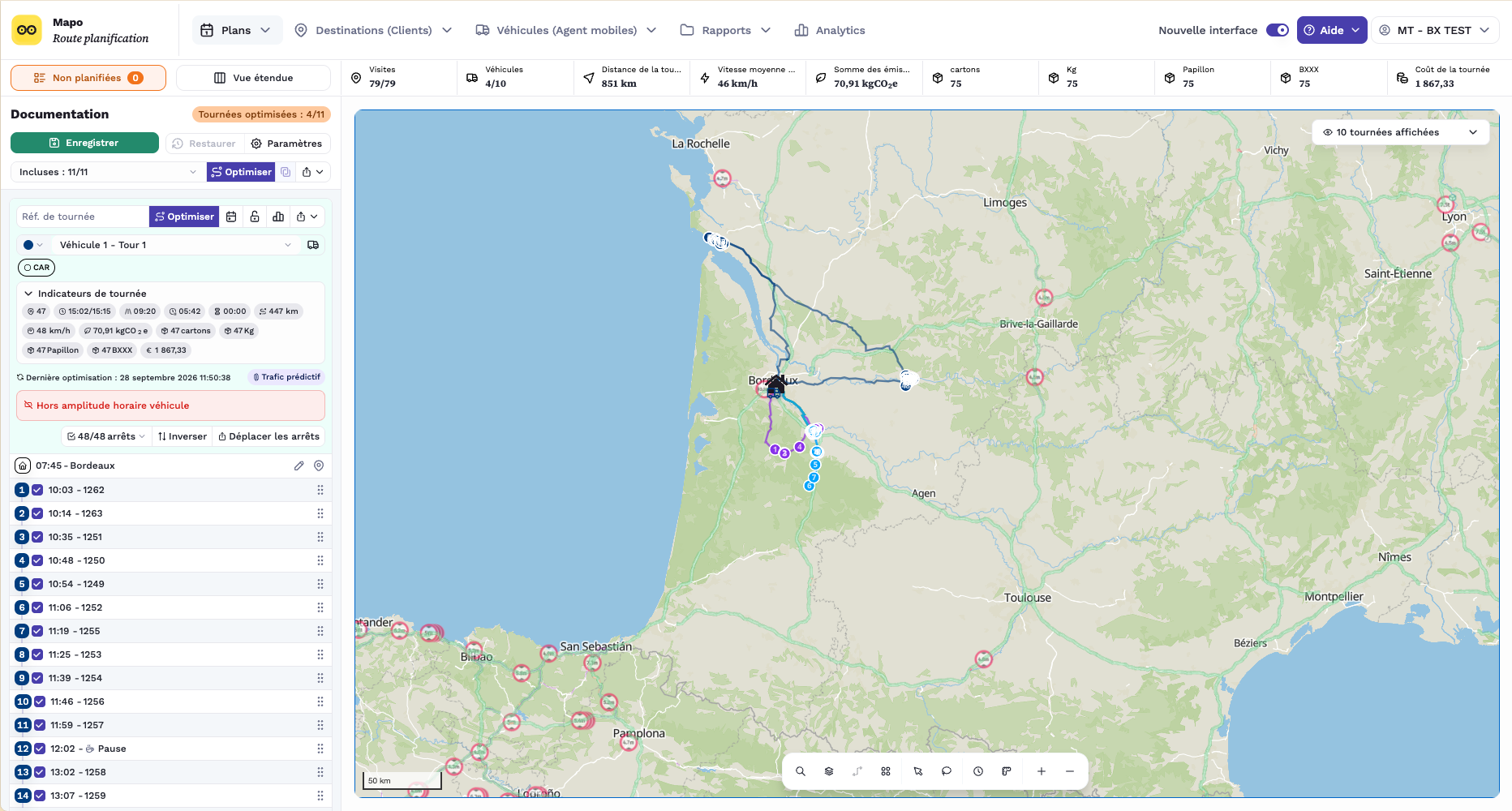
Task: Open the map layers tool
Action: [828, 771]
